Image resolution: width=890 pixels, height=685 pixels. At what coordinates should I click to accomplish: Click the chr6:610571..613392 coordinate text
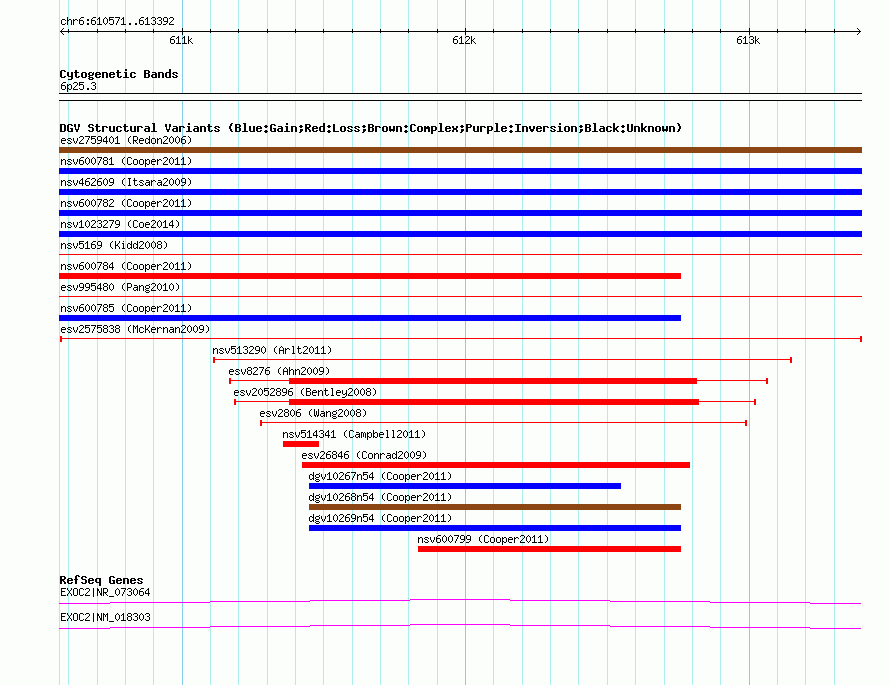pyautogui.click(x=117, y=22)
